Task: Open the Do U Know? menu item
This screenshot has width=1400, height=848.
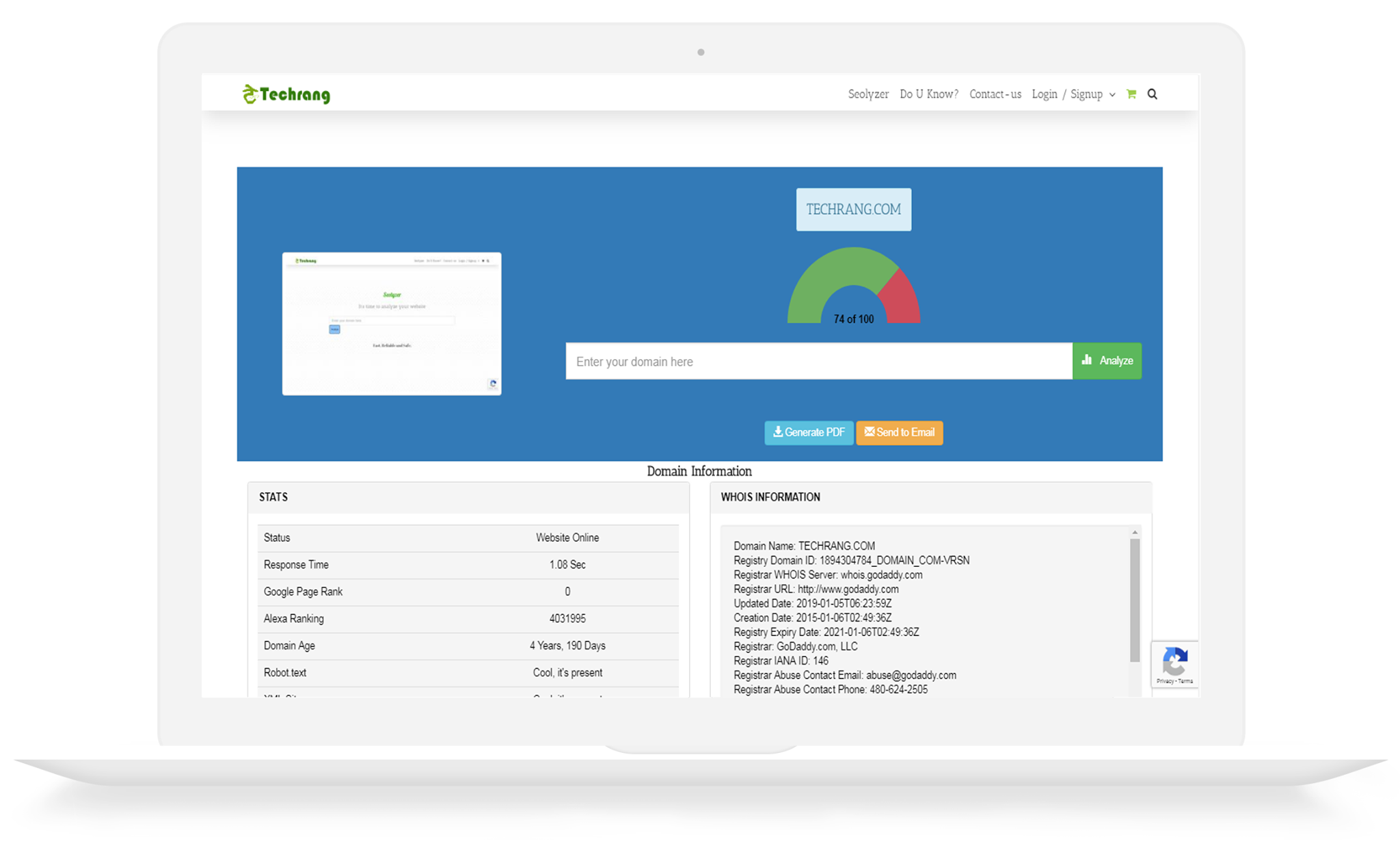Action: pyautogui.click(x=929, y=94)
